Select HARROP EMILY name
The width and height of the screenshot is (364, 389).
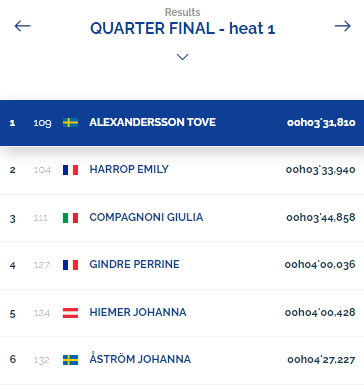pyautogui.click(x=129, y=169)
